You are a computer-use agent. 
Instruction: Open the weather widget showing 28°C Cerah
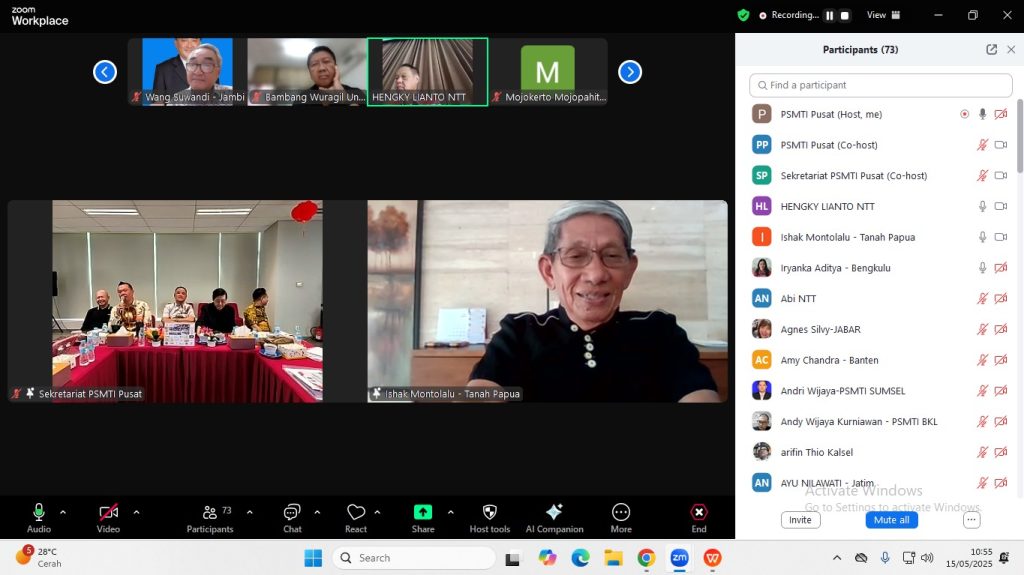(x=38, y=557)
